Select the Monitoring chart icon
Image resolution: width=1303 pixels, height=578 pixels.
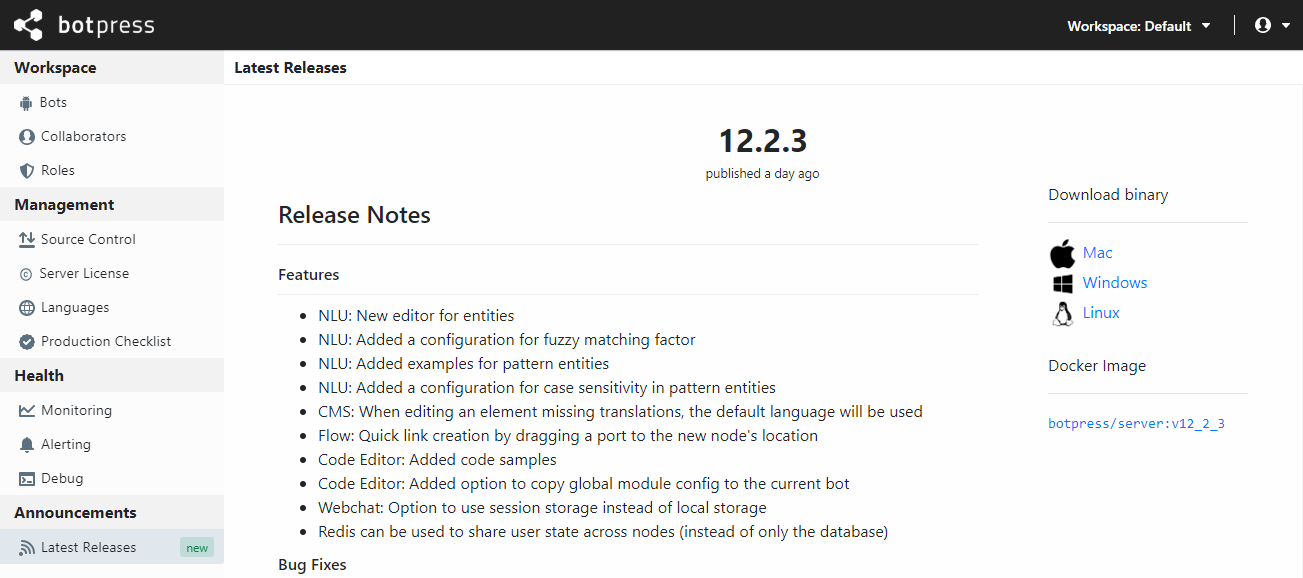point(24,410)
